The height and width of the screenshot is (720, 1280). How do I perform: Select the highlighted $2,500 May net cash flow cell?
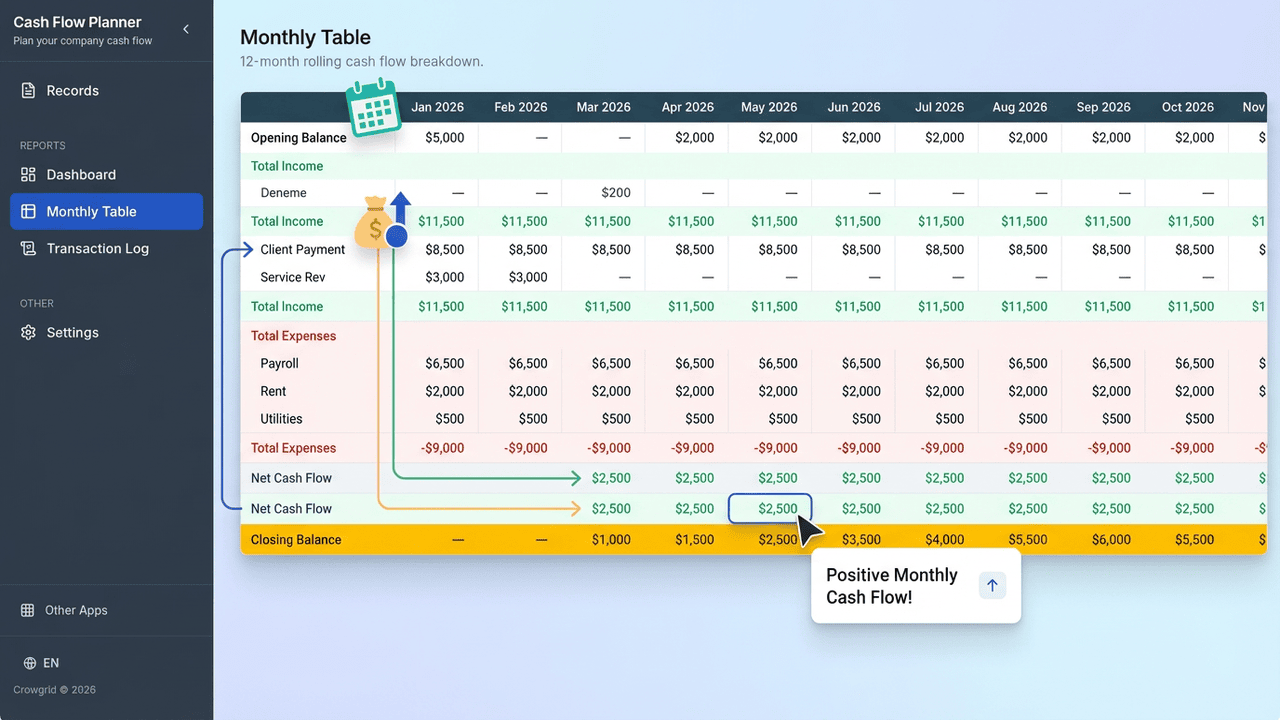[x=770, y=509]
